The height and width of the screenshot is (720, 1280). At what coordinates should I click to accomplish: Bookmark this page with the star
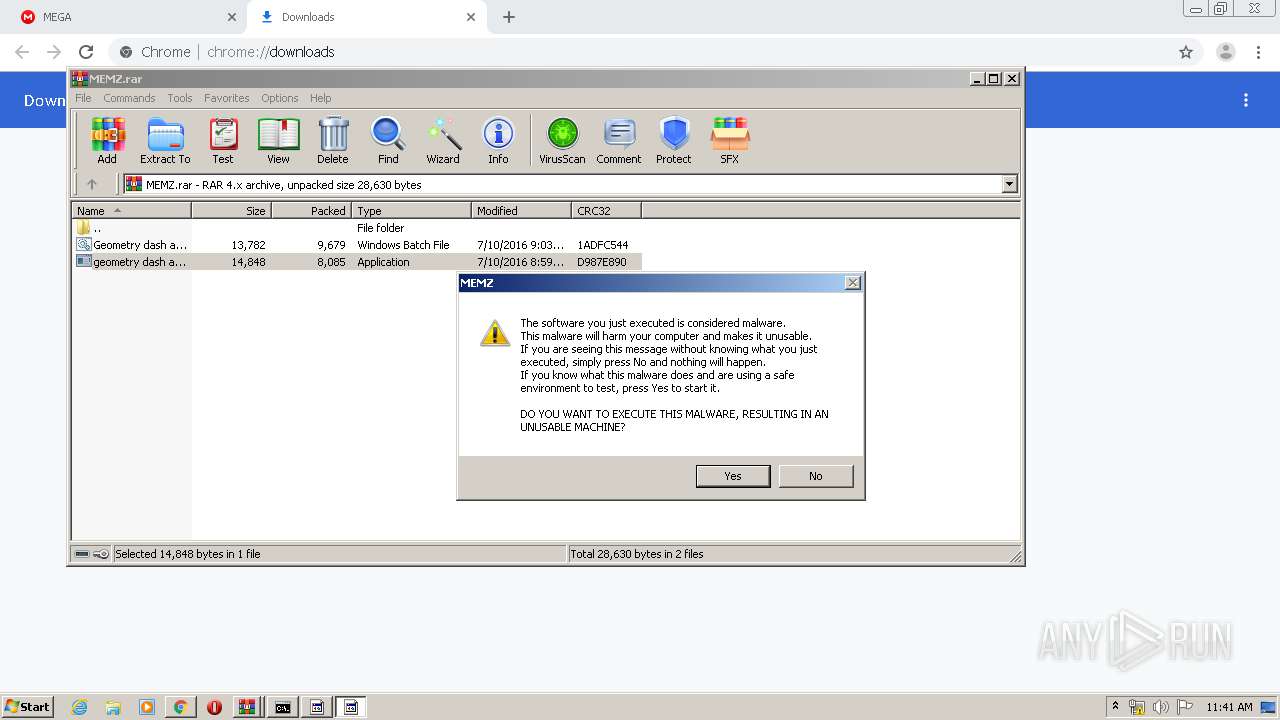pyautogui.click(x=1186, y=52)
